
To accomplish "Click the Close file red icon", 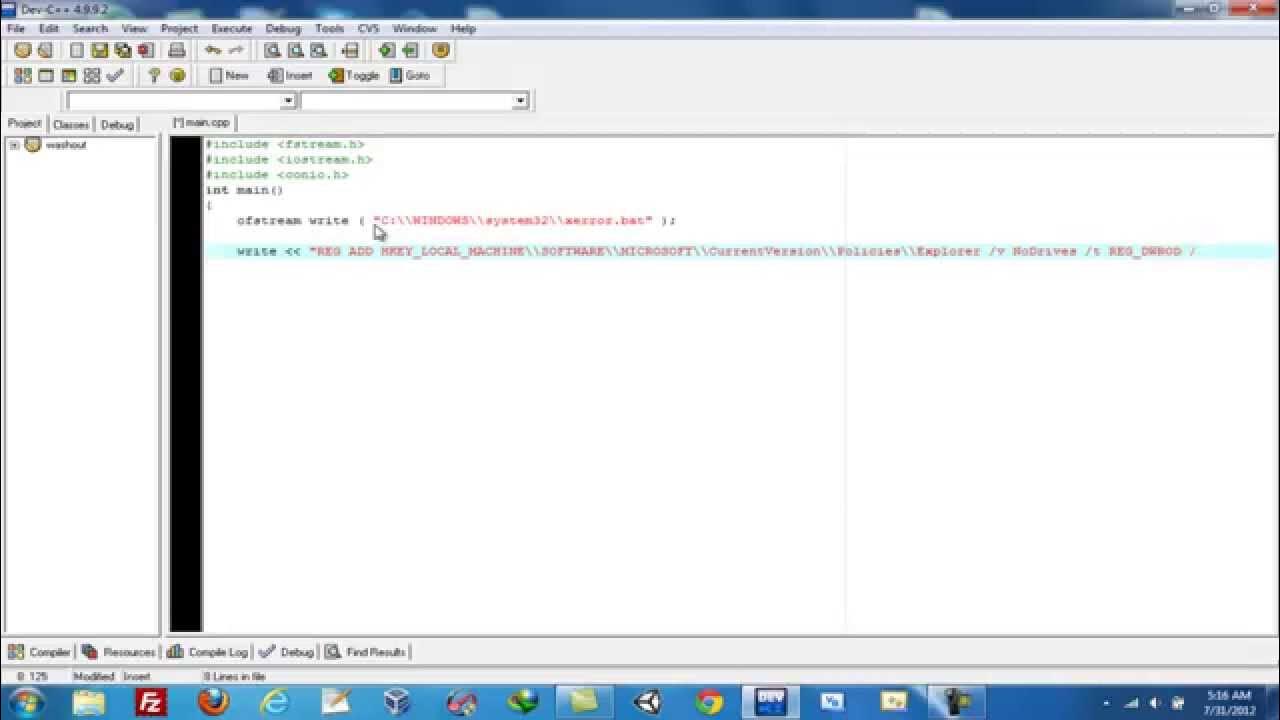I will (145, 50).
